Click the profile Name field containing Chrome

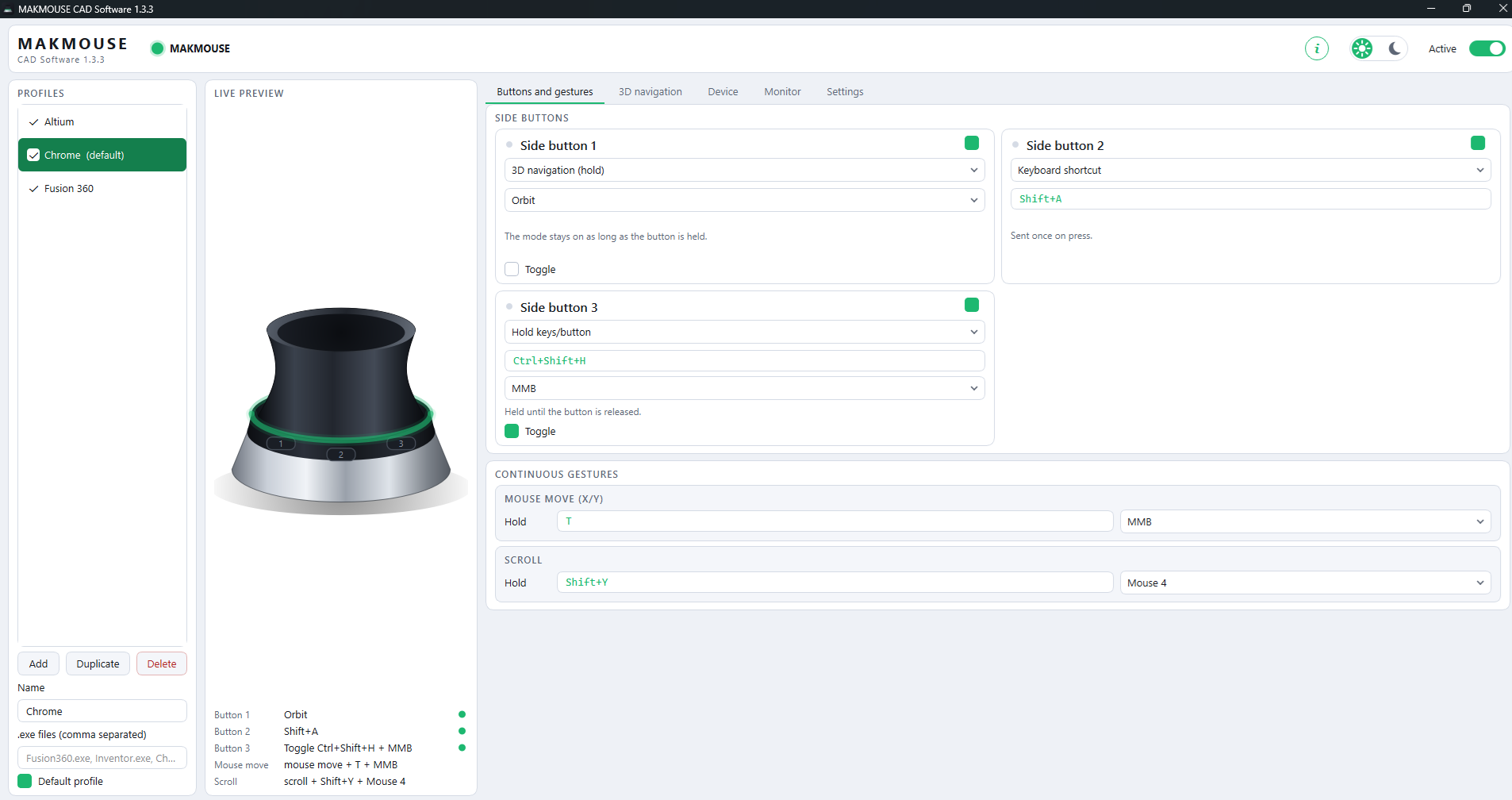(102, 711)
